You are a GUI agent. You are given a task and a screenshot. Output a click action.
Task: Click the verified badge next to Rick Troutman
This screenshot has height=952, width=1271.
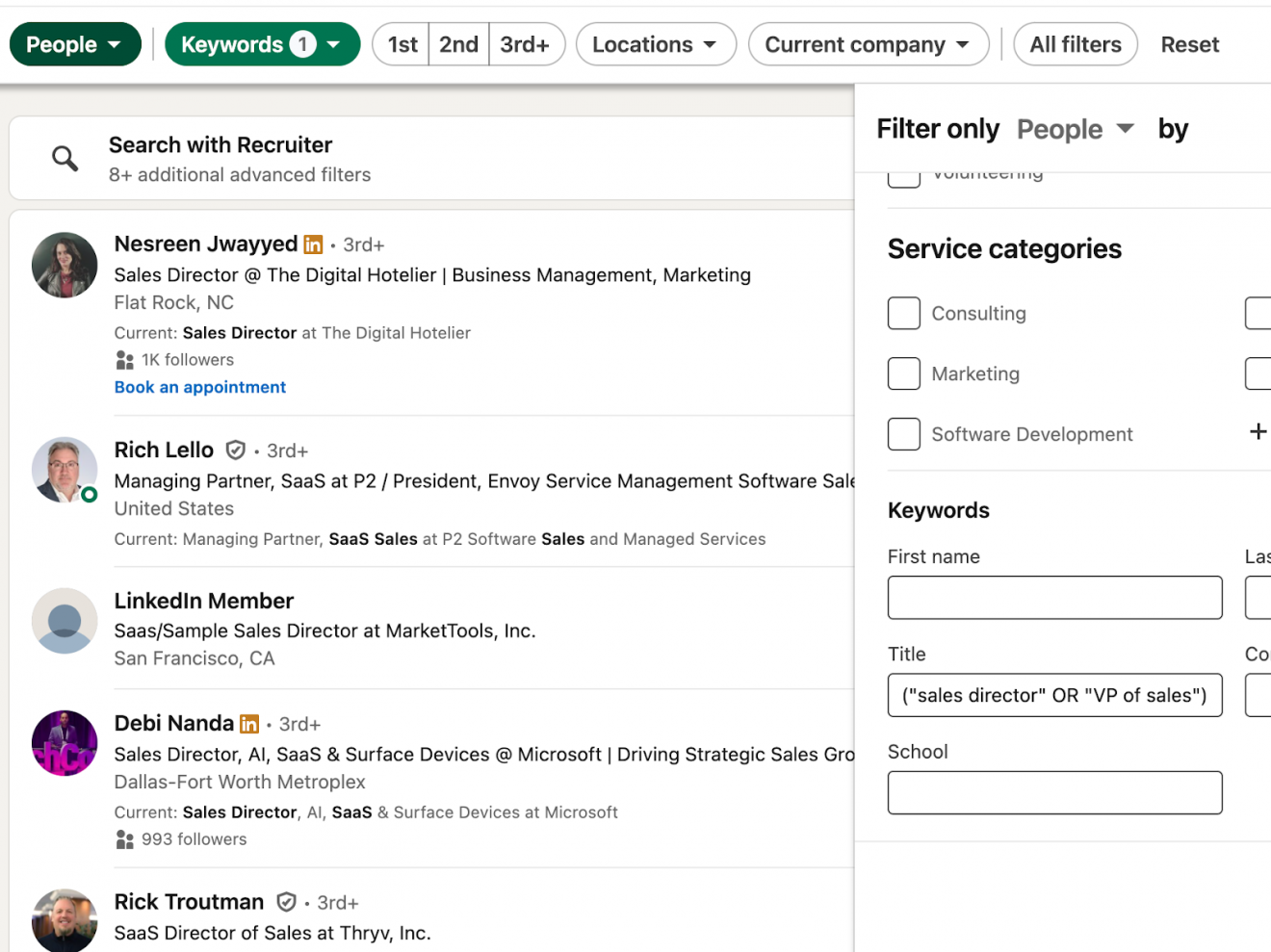tap(286, 902)
